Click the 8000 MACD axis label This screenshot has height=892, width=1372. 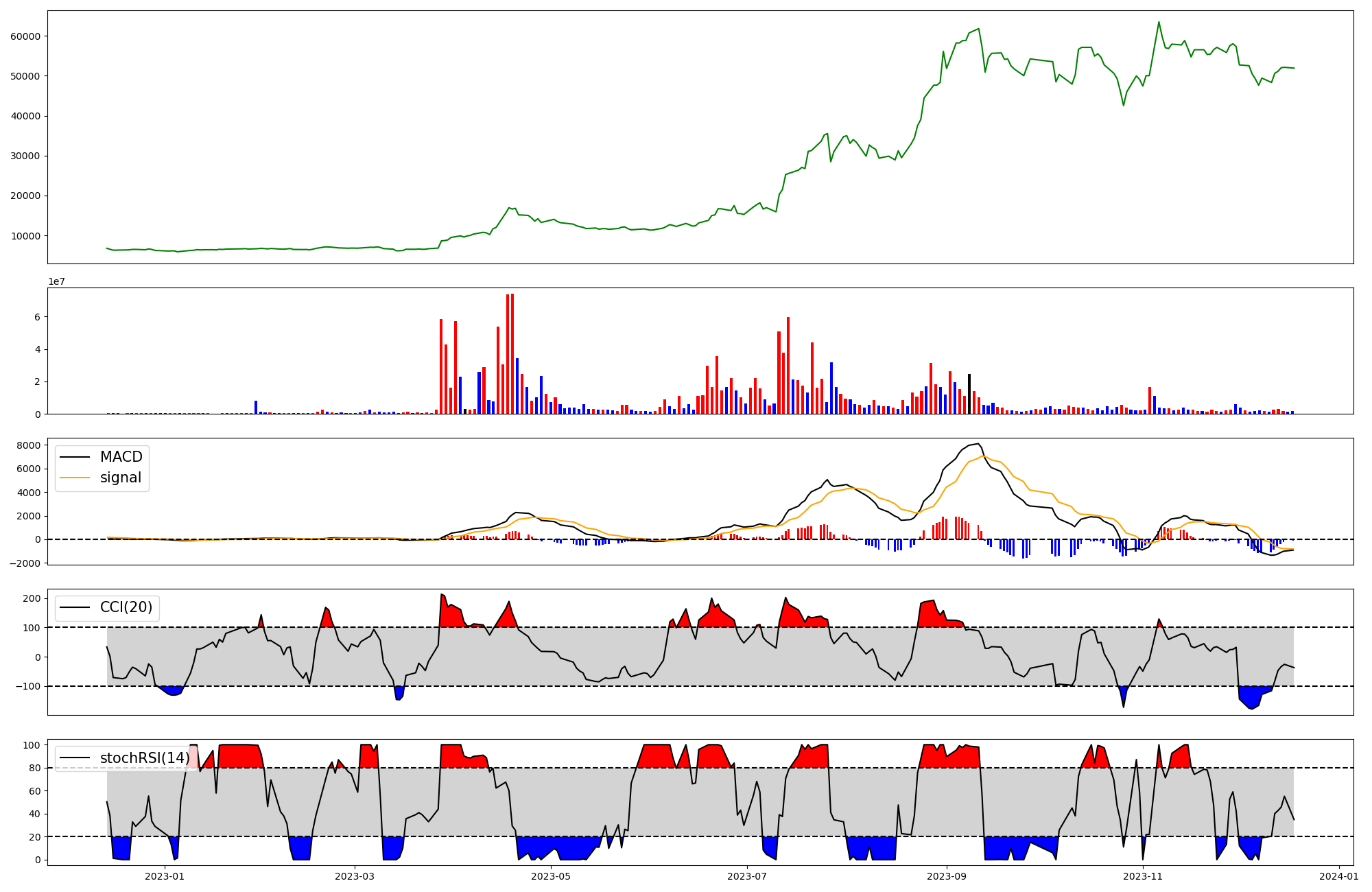[x=28, y=445]
